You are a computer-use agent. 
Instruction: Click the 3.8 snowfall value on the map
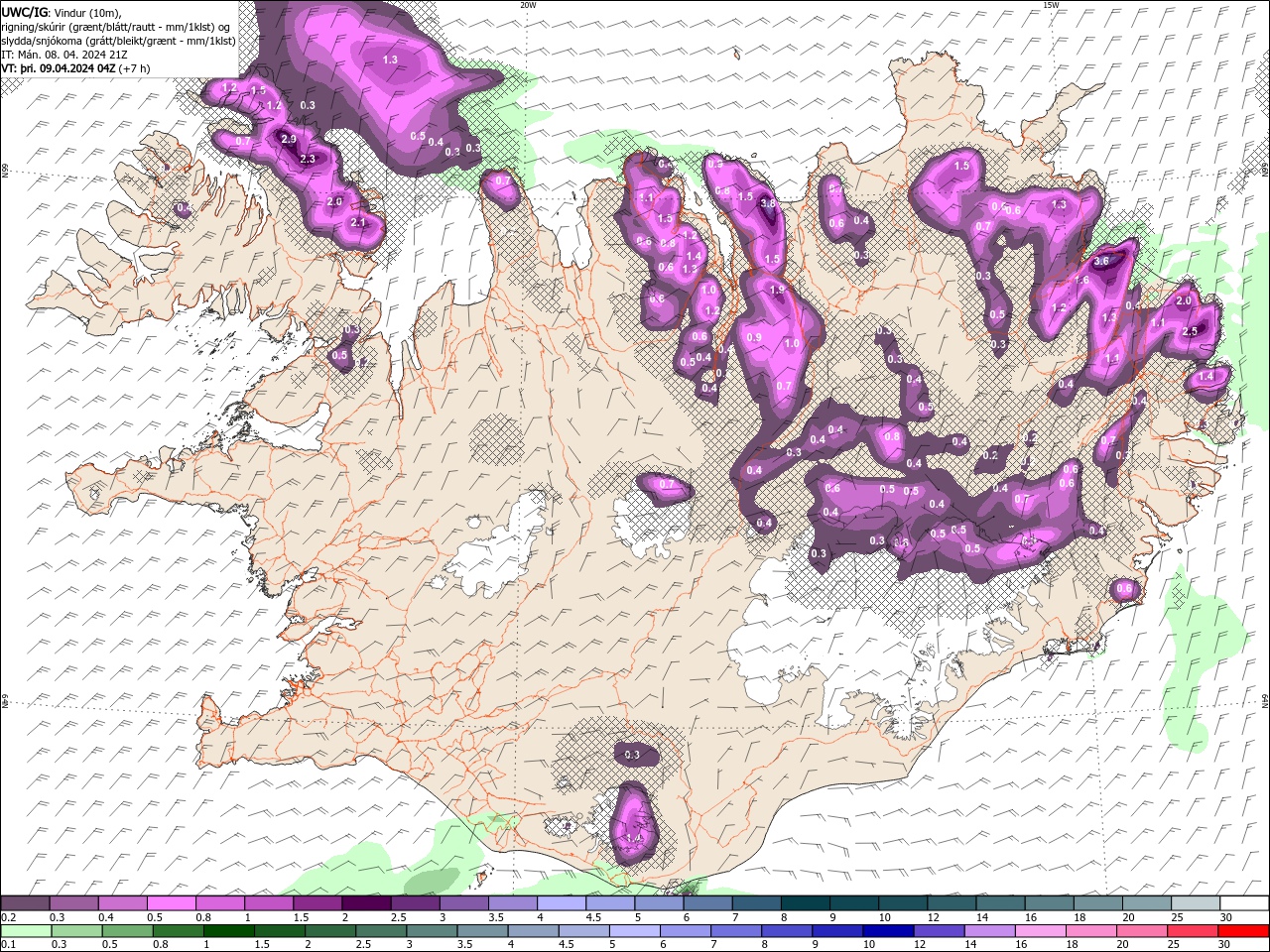[x=767, y=204]
